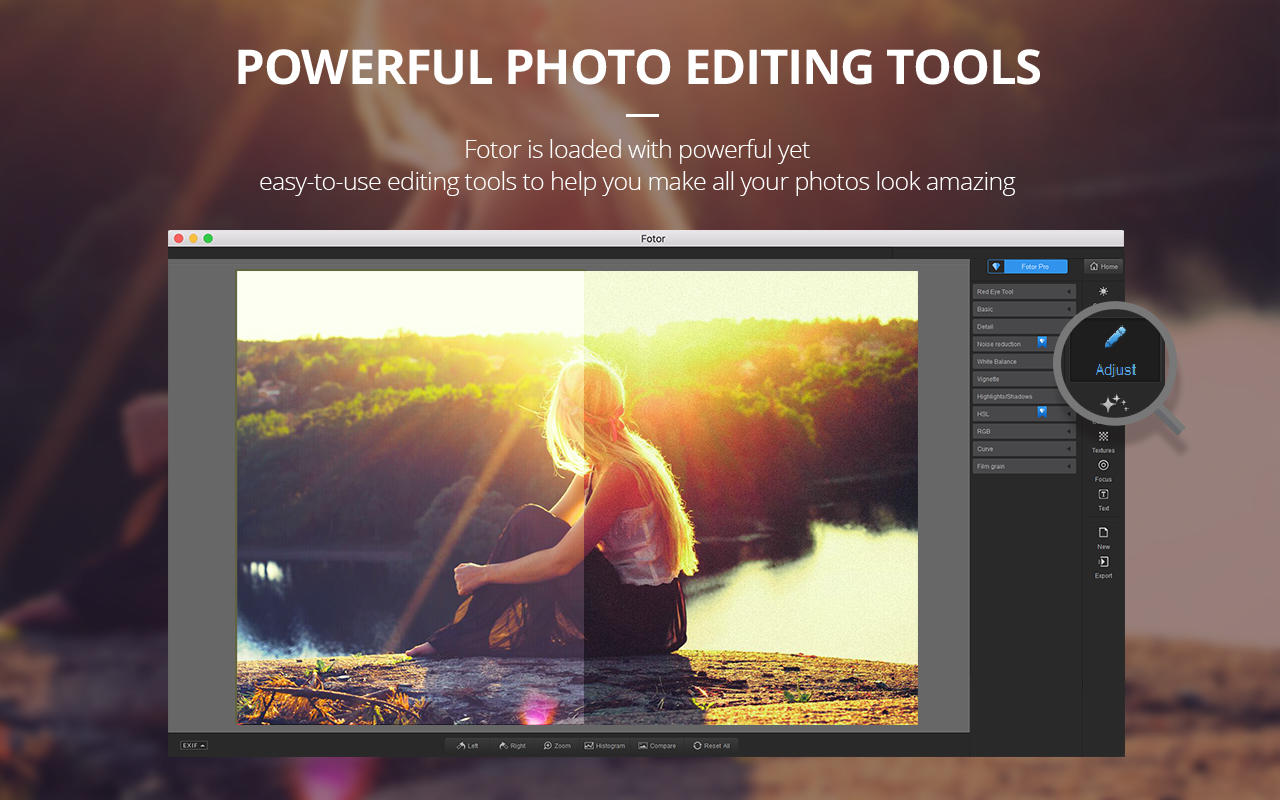The image size is (1280, 800).
Task: Rotate the photo left
Action: 468,745
